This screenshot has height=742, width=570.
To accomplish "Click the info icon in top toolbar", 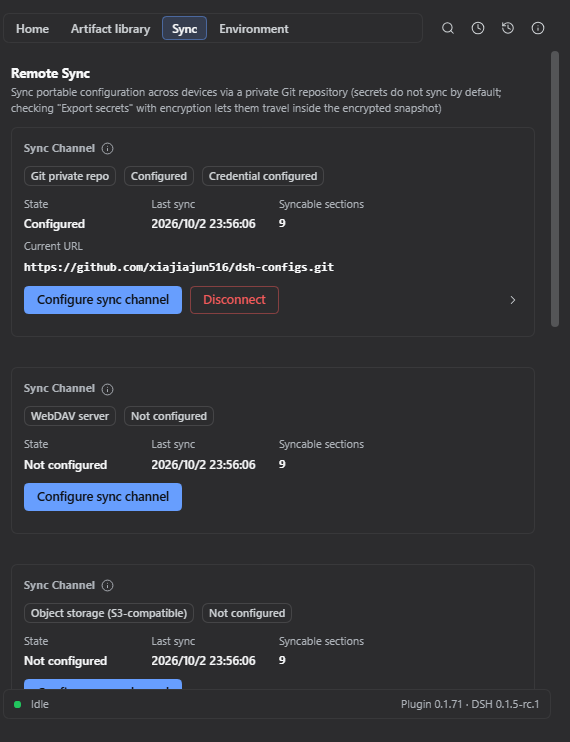I will point(538,28).
